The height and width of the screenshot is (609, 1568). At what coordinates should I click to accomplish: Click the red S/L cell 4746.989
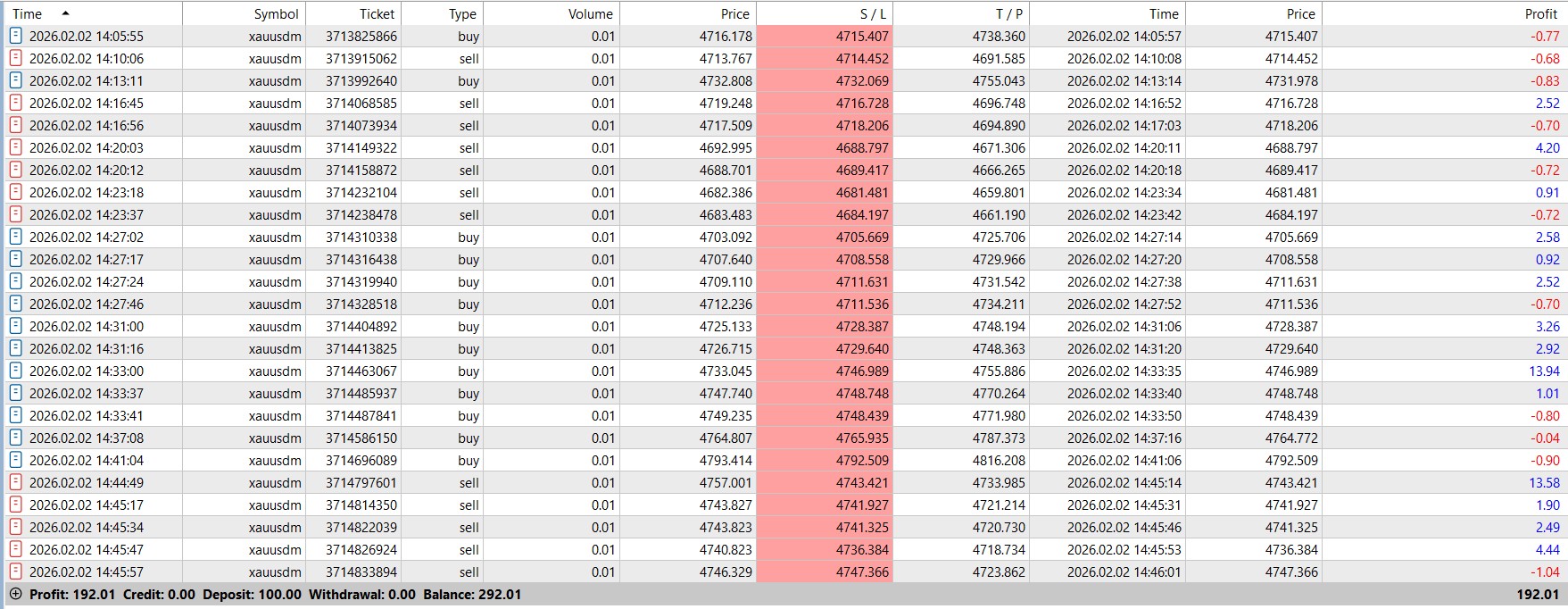(x=861, y=371)
